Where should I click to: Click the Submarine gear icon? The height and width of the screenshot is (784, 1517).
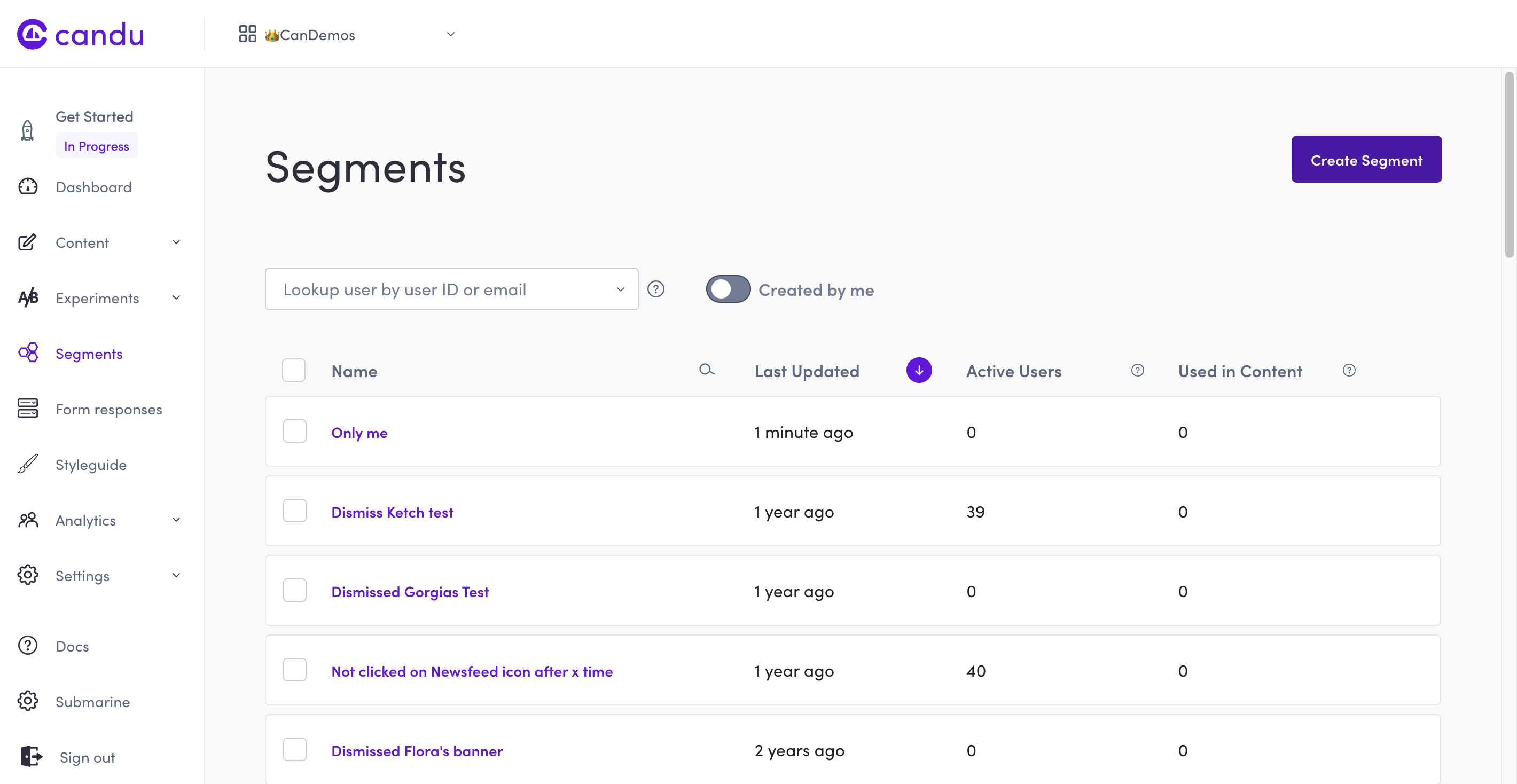pyautogui.click(x=27, y=701)
